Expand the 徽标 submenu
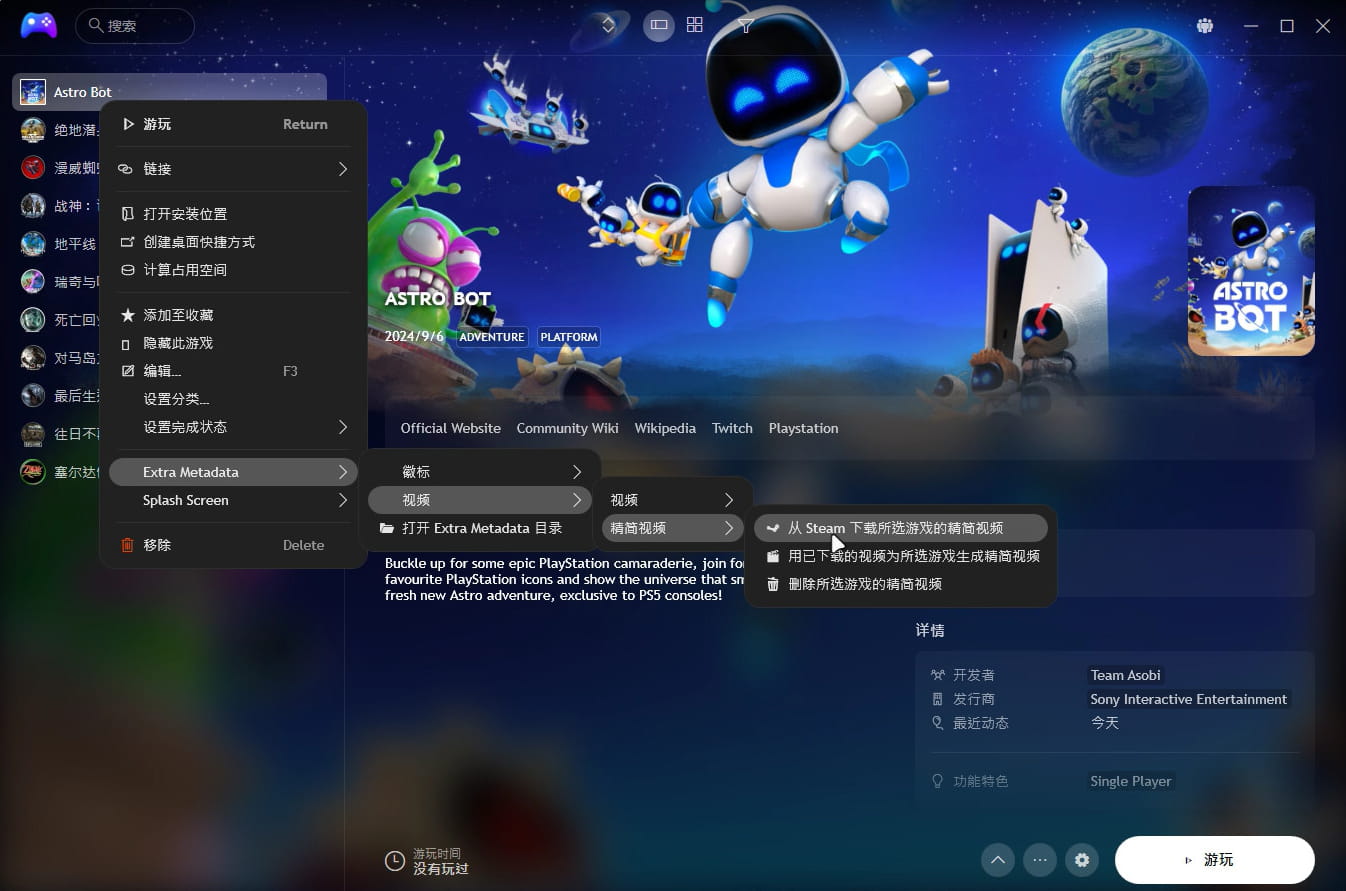Screen dimensions: 1346x891 (480, 471)
